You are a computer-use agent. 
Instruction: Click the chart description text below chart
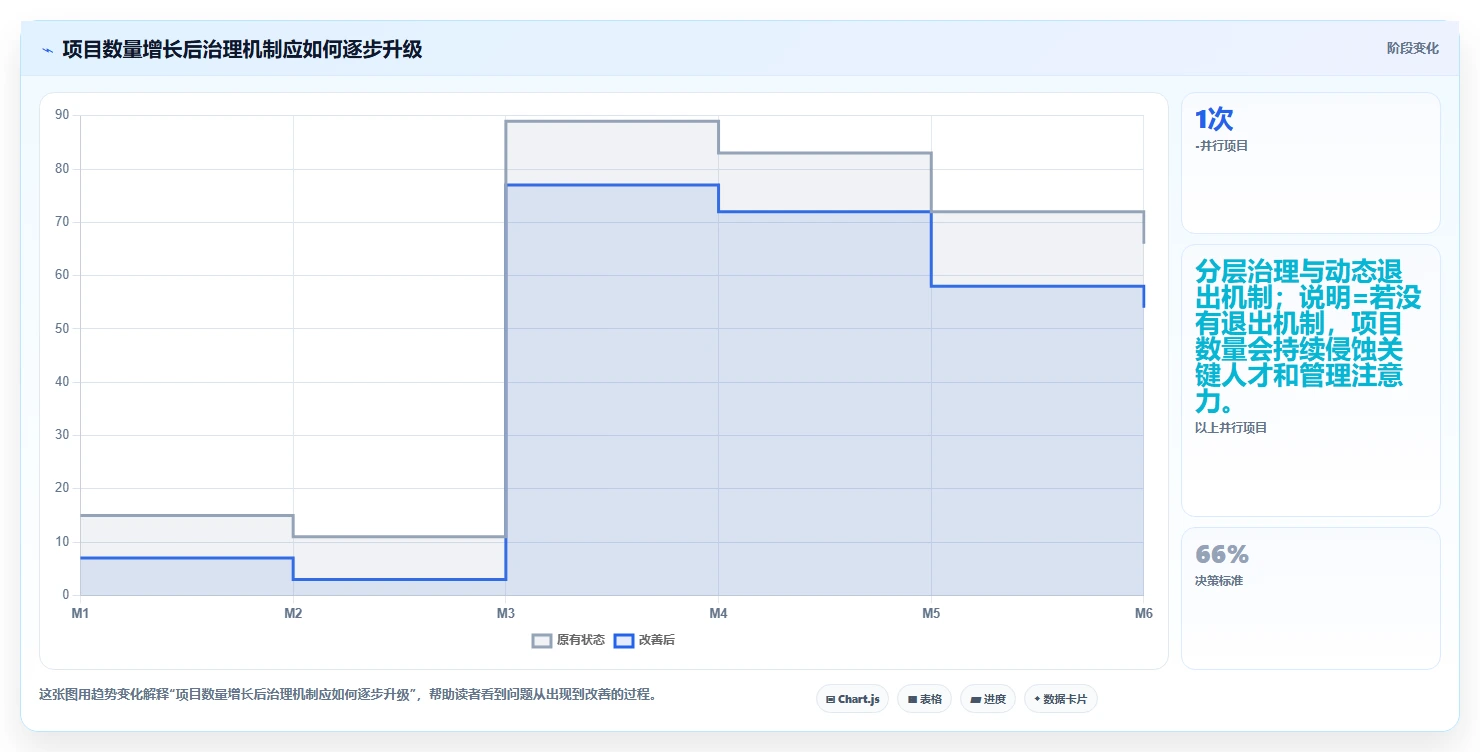[350, 695]
